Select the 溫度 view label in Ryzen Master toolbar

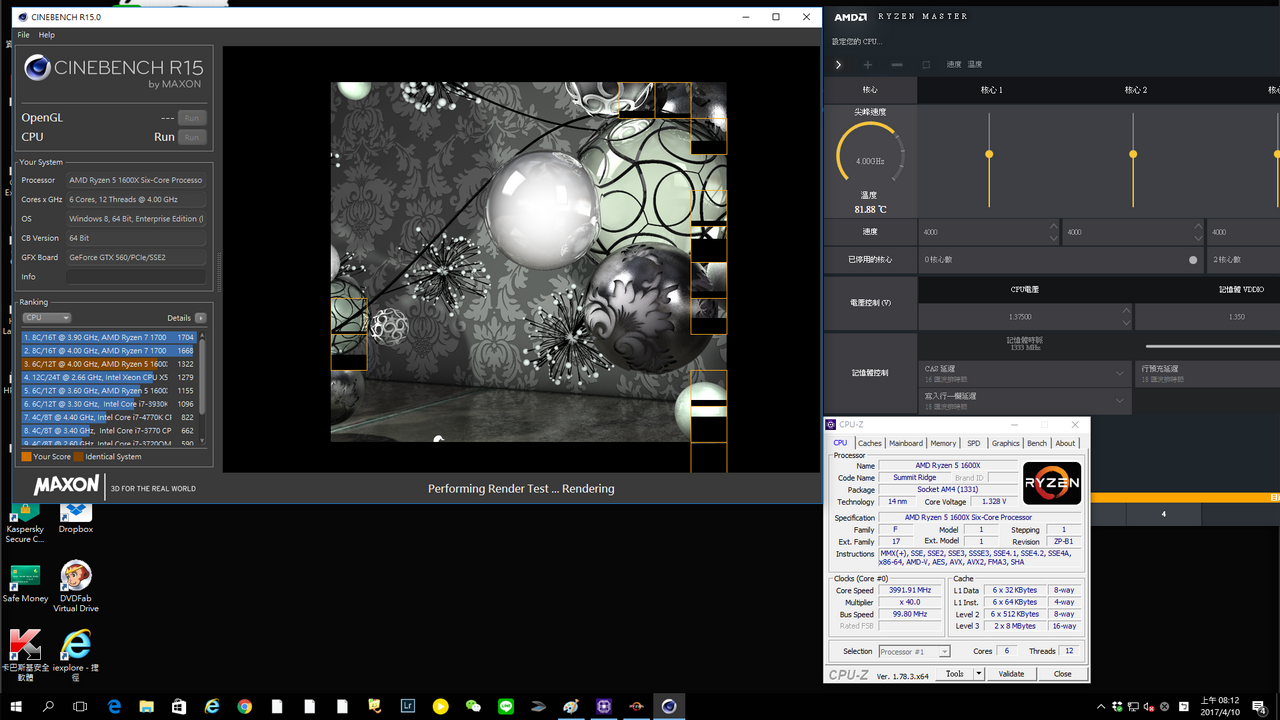[x=974, y=65]
